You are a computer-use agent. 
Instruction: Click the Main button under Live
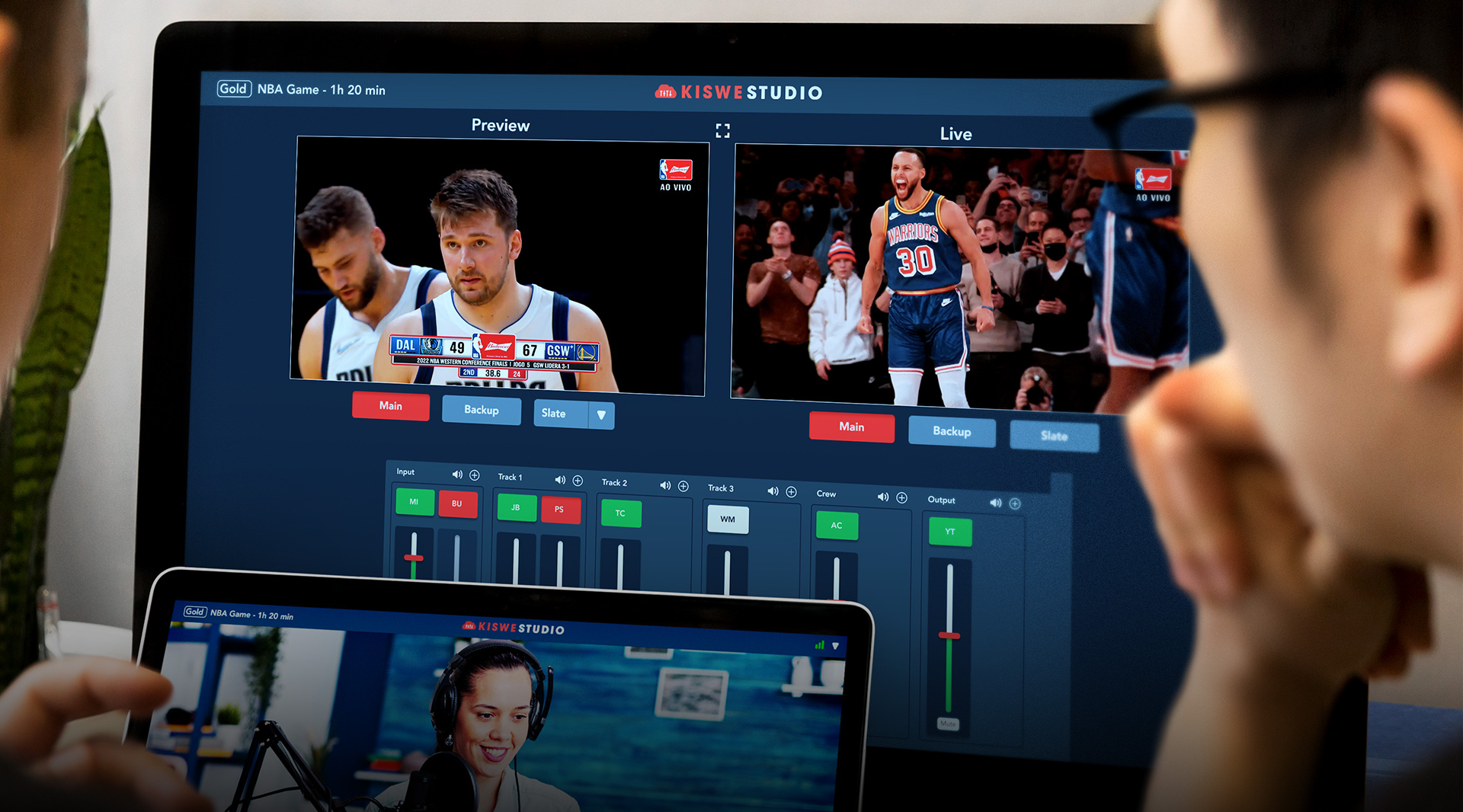[852, 427]
